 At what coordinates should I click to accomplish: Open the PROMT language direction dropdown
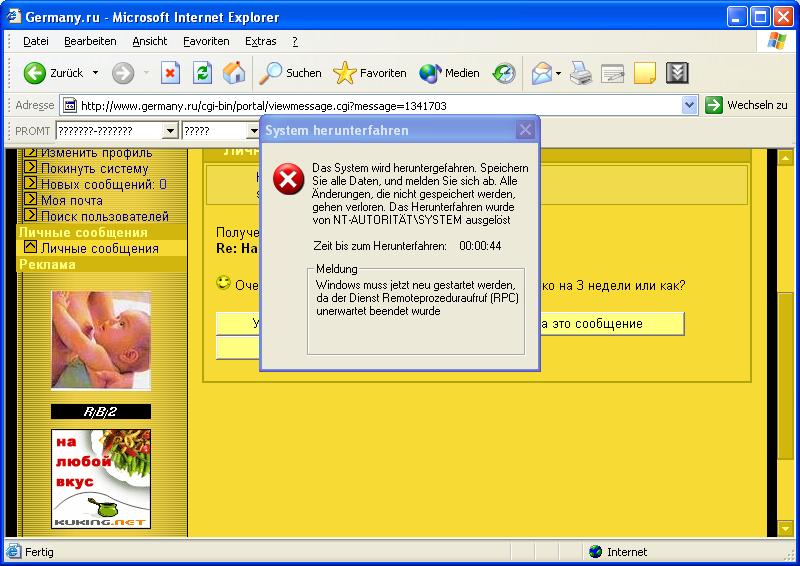(170, 131)
